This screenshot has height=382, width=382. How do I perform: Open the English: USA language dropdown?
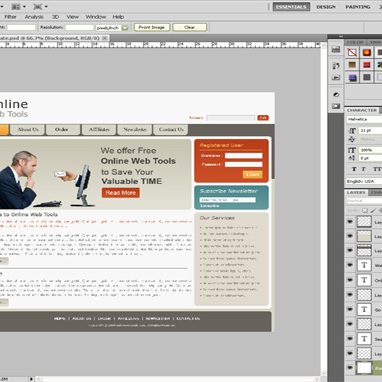[364, 181]
